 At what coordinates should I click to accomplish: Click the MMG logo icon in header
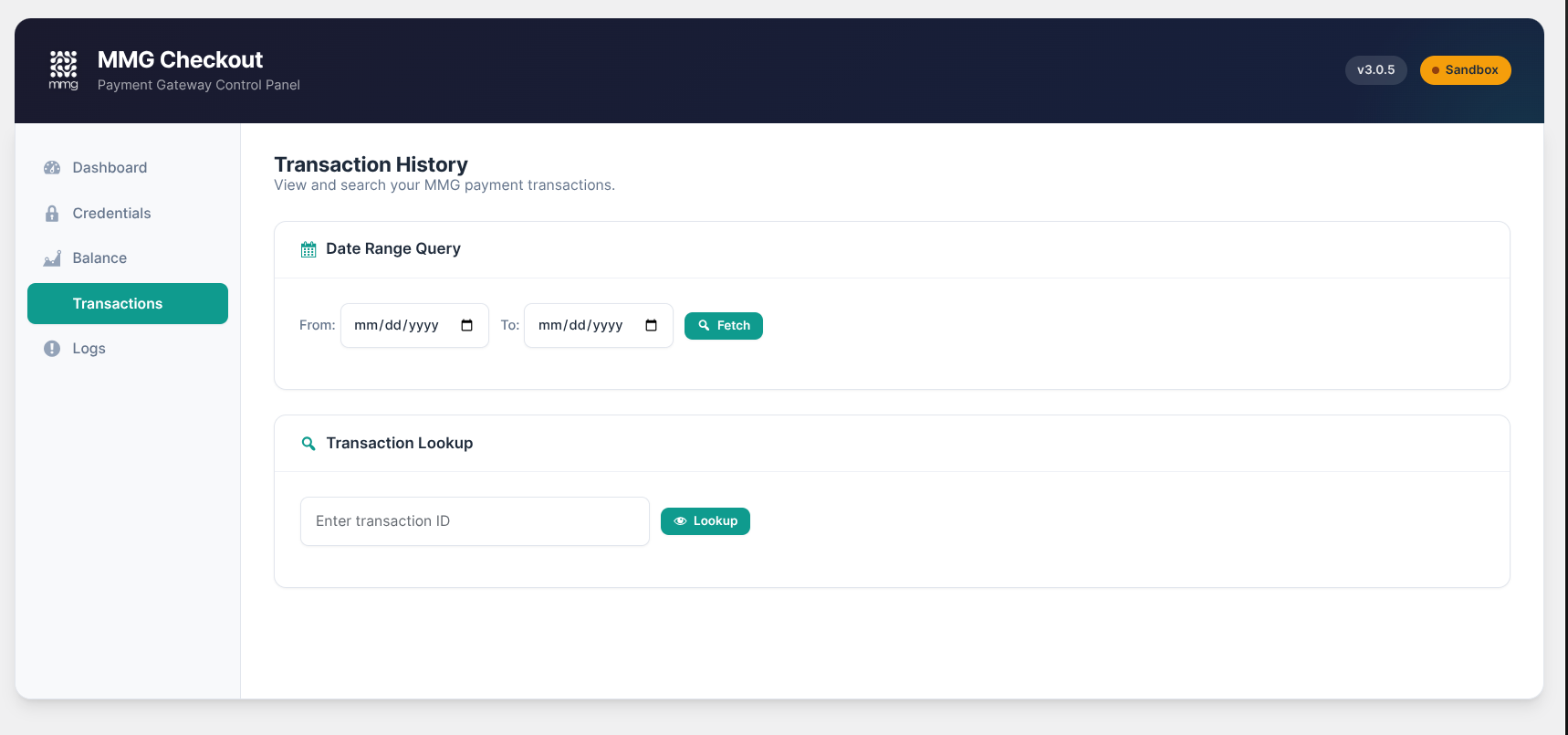click(63, 70)
